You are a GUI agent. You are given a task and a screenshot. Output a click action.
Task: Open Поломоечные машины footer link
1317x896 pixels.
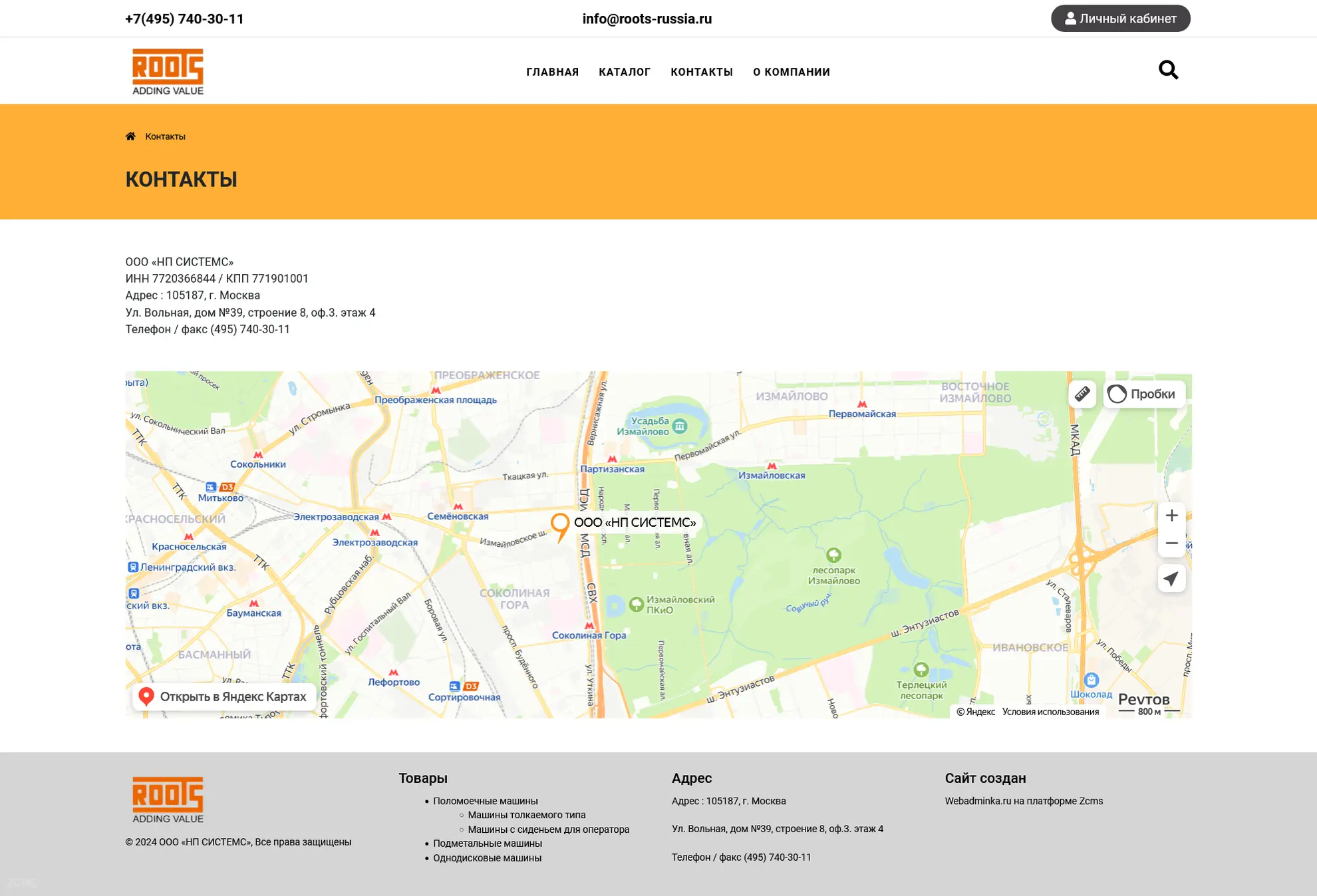485,801
